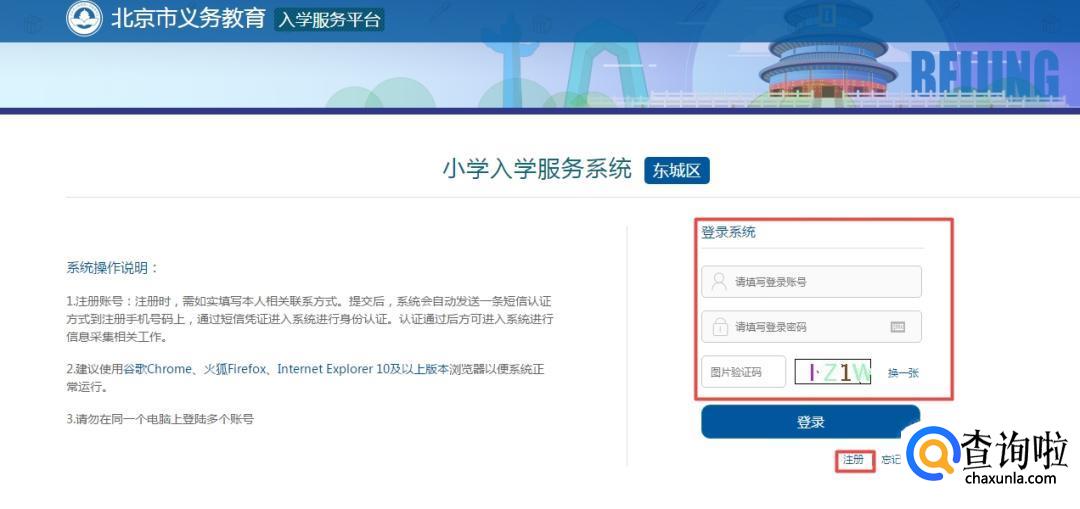Click the instruction paragraph starting 1.注册账号

point(310,319)
